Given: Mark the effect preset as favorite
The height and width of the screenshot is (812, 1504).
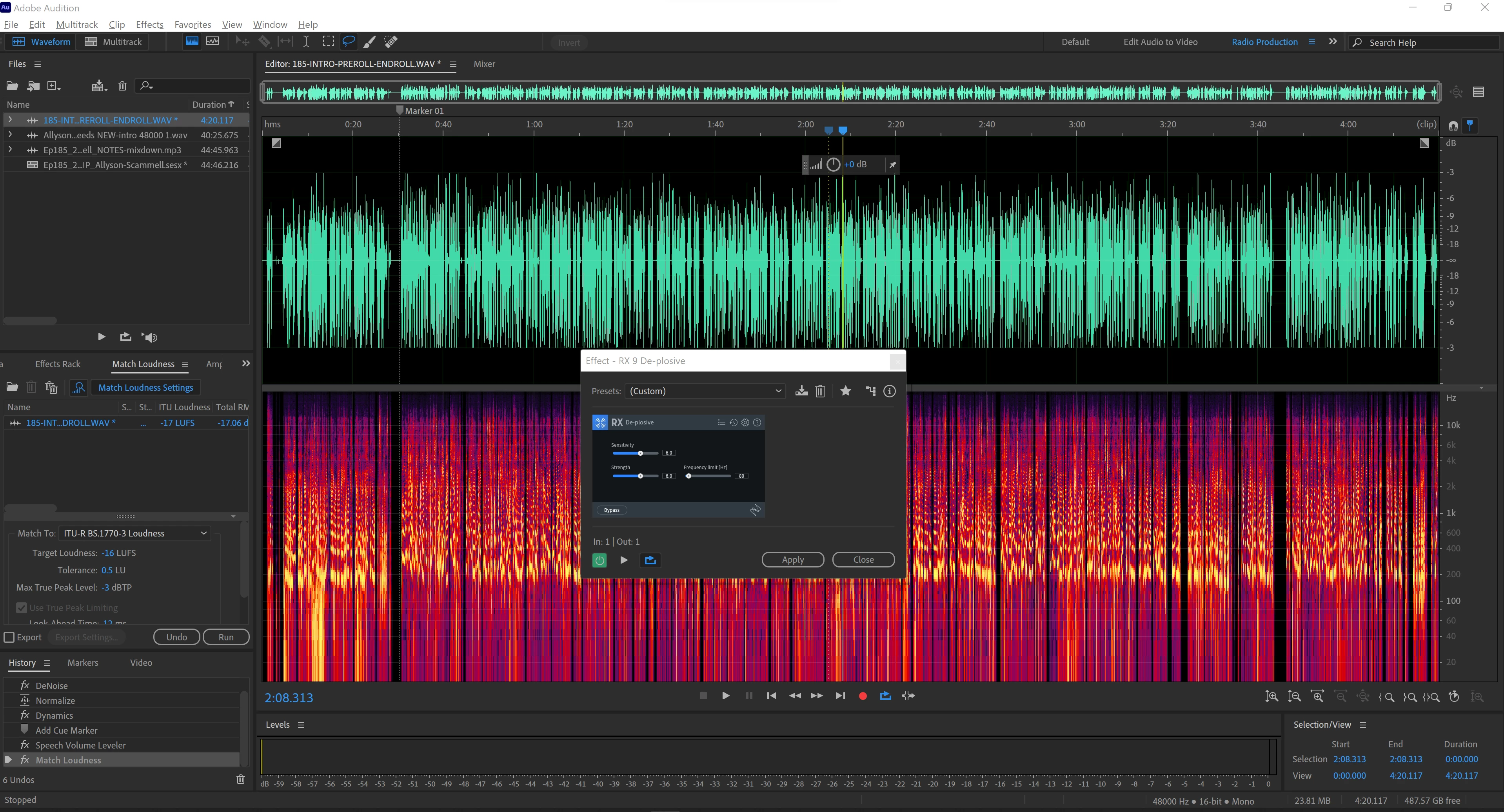Looking at the screenshot, I should [x=845, y=391].
